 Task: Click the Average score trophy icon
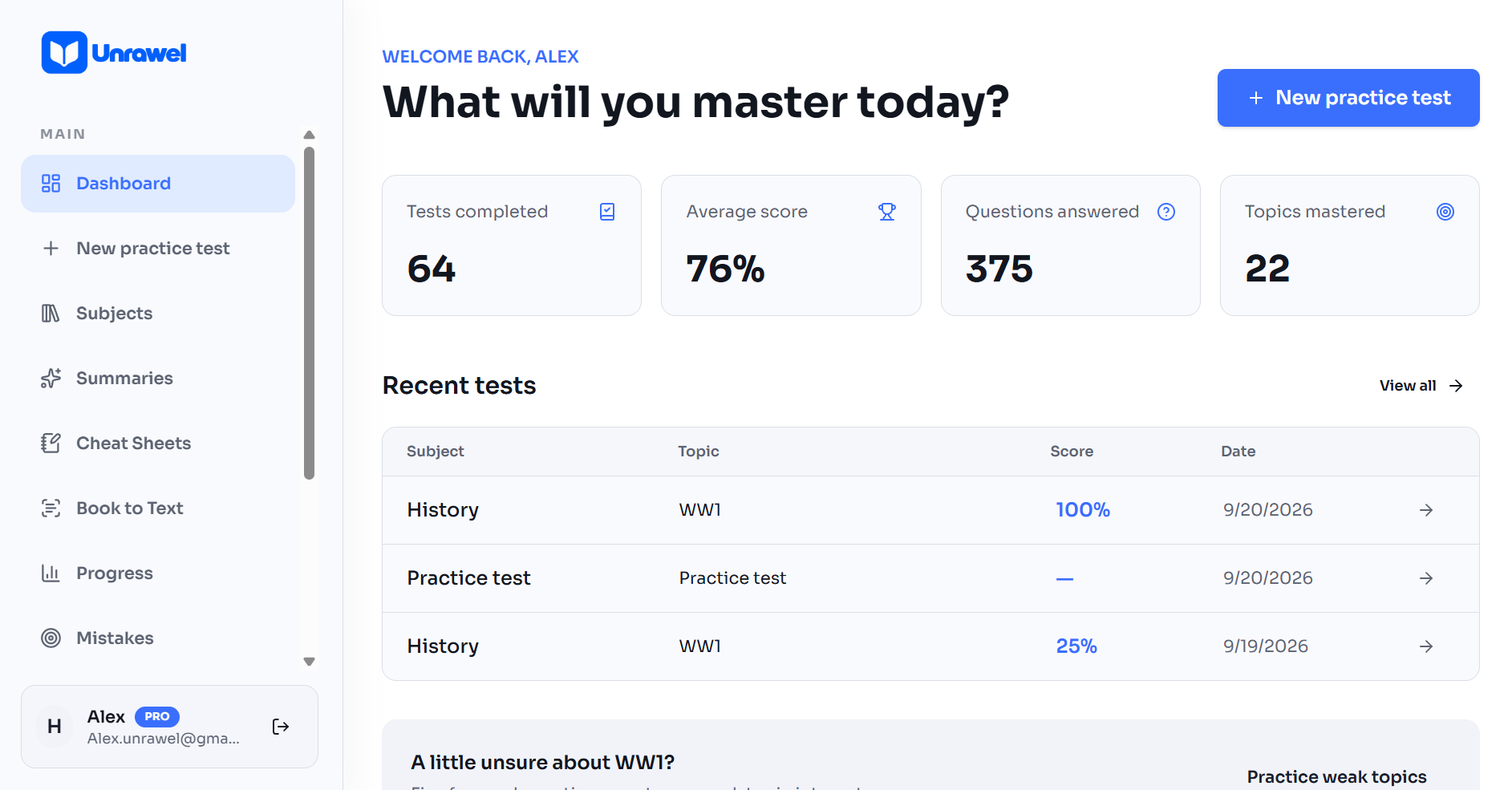[886, 212]
